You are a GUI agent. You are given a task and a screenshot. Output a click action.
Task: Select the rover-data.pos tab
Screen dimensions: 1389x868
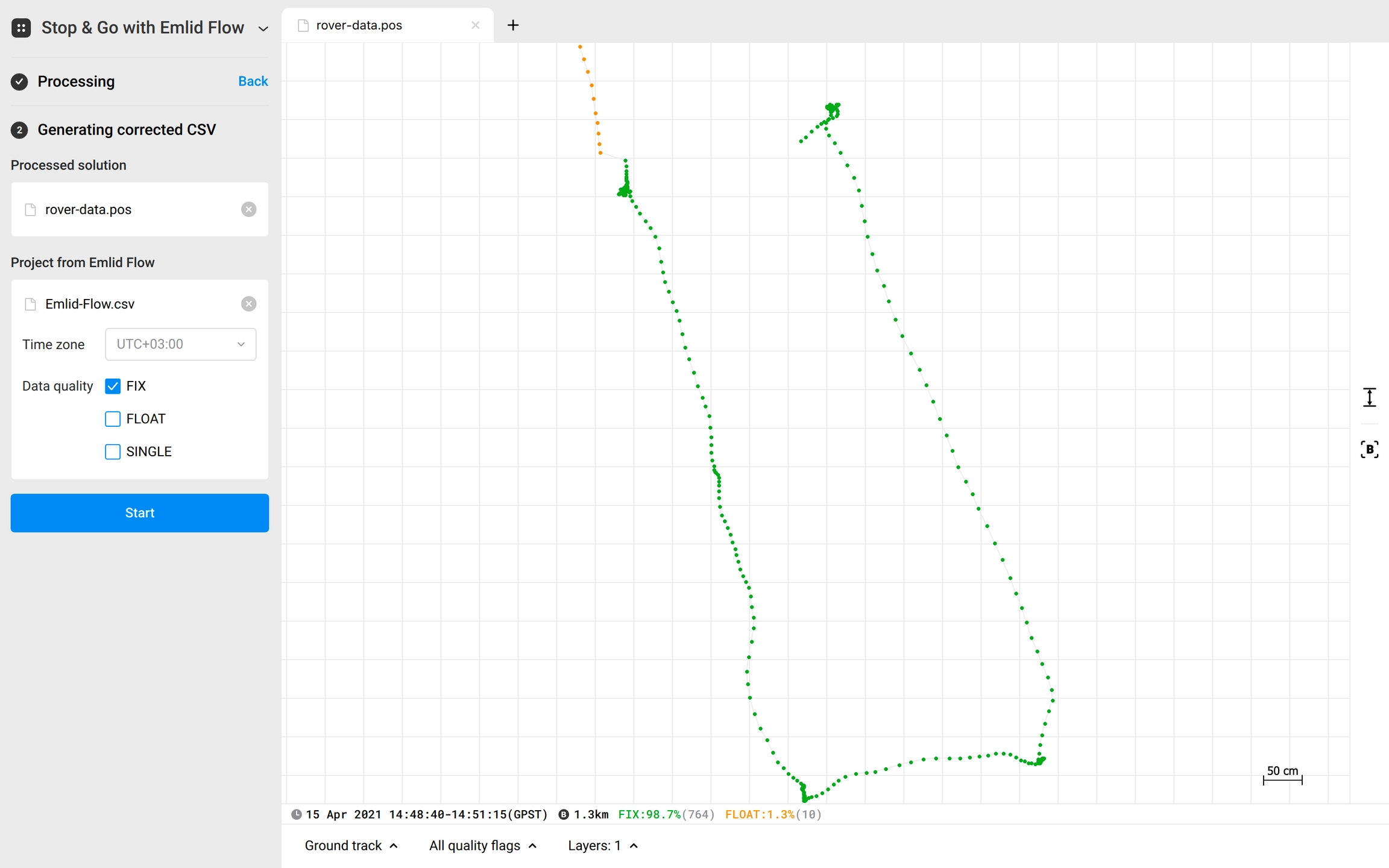pos(359,25)
